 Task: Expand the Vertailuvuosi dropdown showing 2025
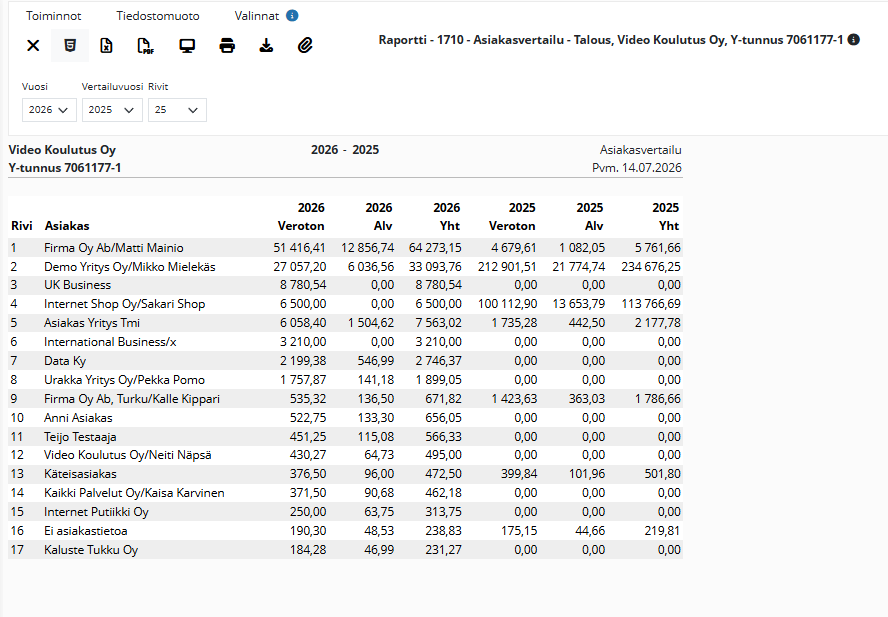coord(112,110)
